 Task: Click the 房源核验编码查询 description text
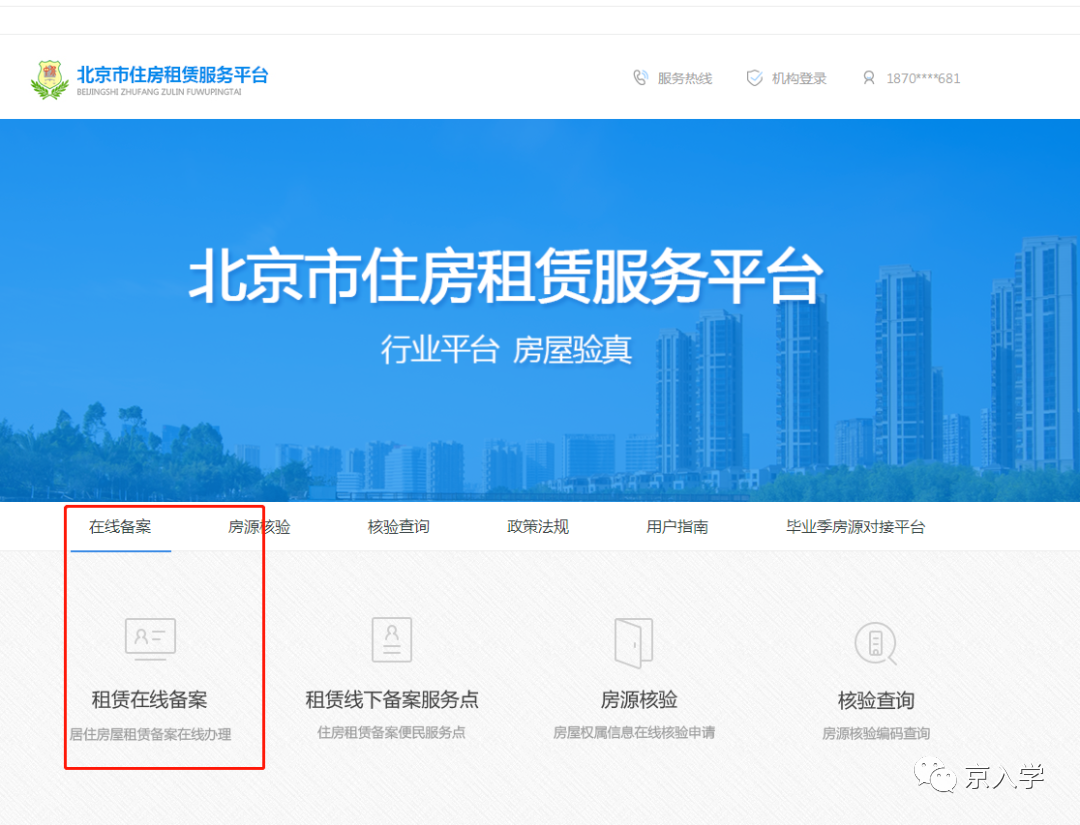tap(876, 733)
